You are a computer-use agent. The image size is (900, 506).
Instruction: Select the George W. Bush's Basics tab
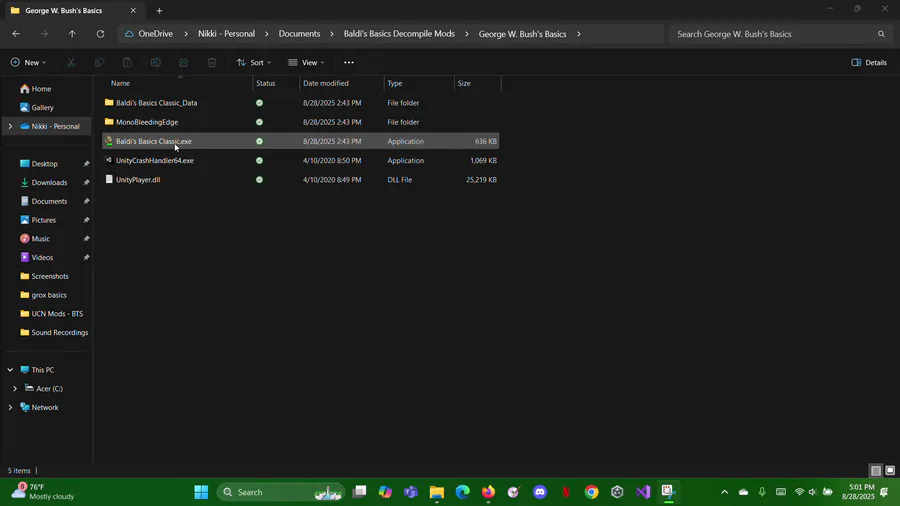pyautogui.click(x=73, y=10)
